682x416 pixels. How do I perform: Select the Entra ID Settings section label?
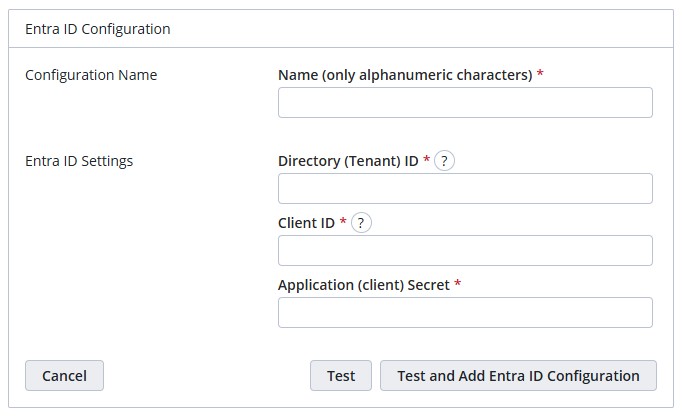(79, 161)
